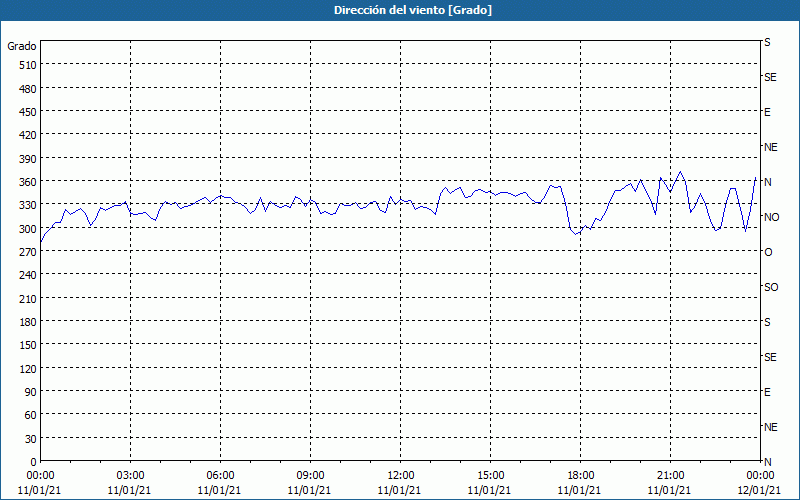Select the "N" compass label at the 0 level
This screenshot has height=500, width=800.
768,462
